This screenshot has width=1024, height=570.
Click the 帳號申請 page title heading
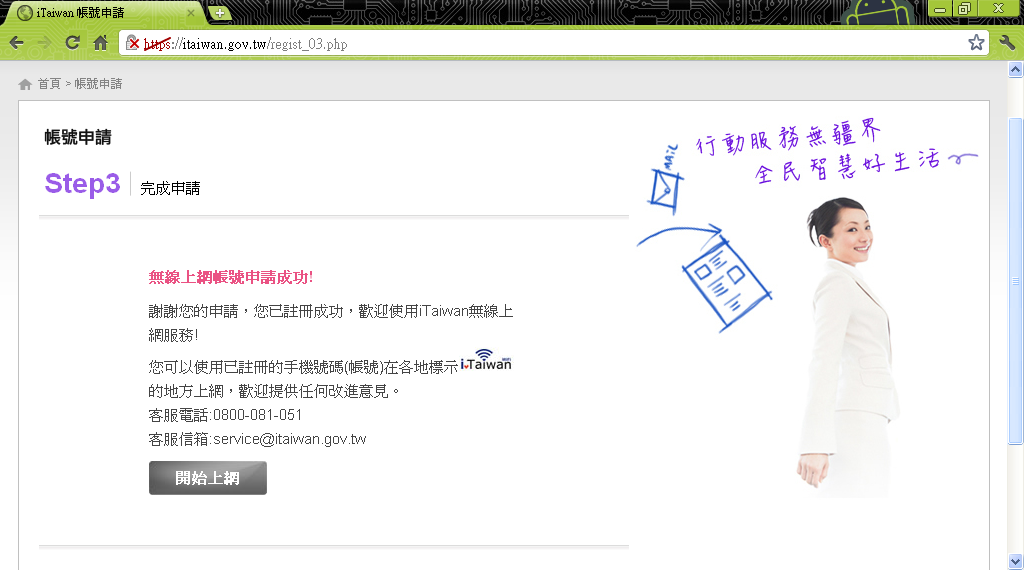[78, 137]
